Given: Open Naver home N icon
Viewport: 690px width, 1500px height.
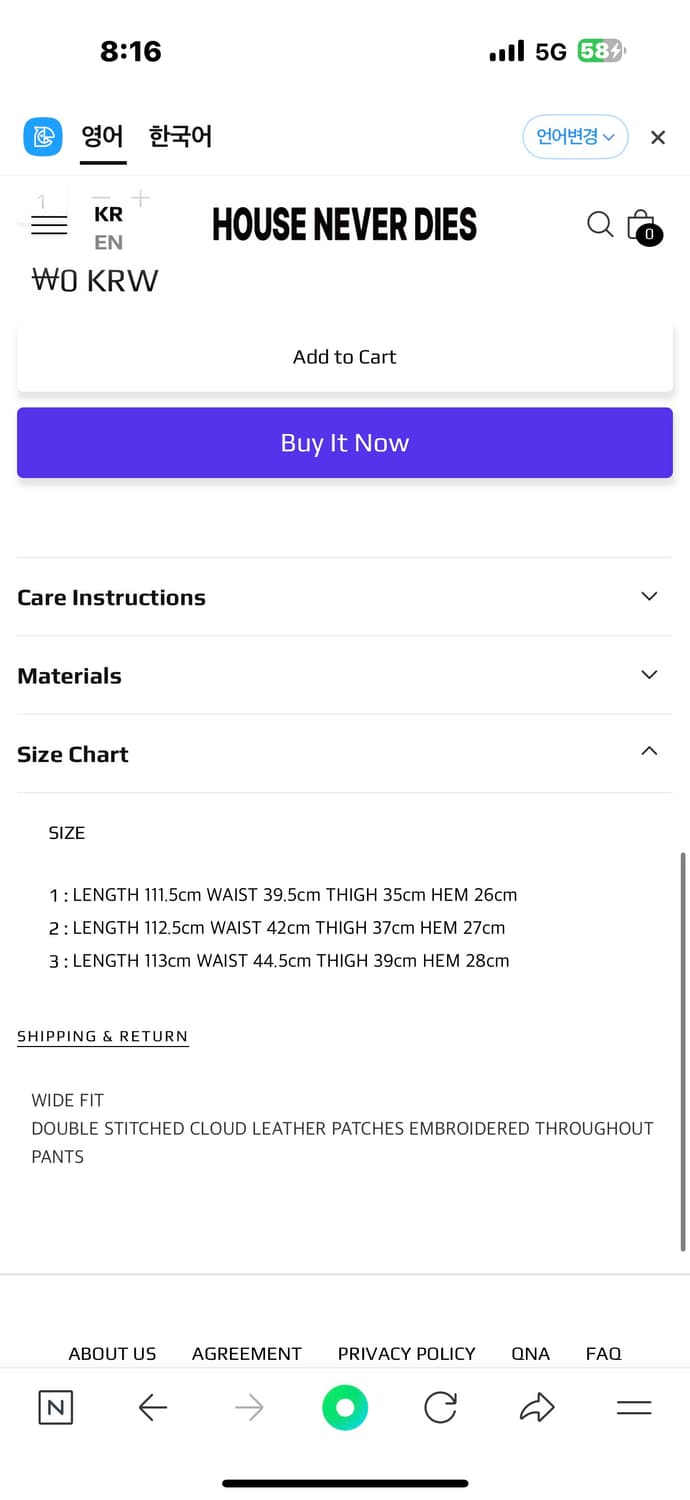Looking at the screenshot, I should [56, 1408].
